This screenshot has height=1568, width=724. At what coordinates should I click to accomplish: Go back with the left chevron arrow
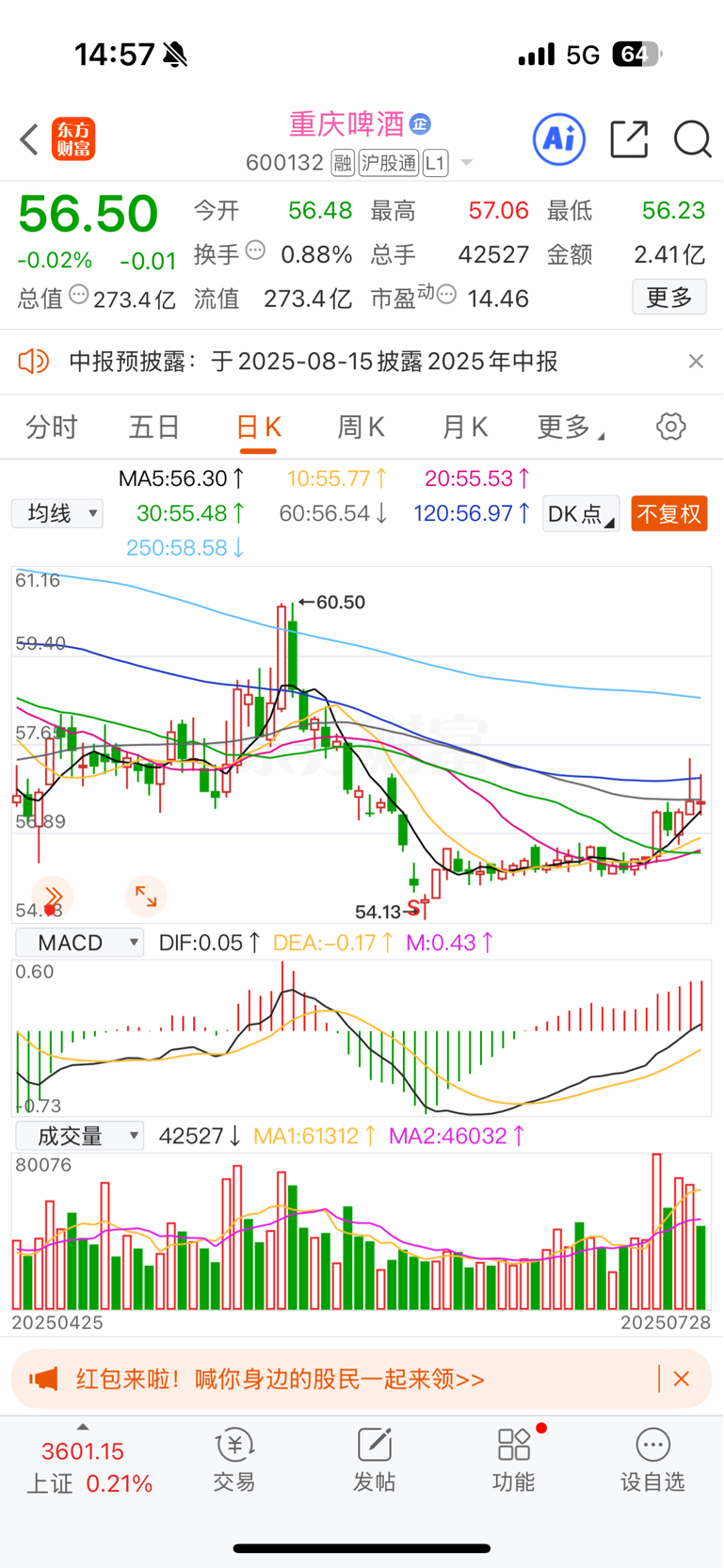(x=29, y=139)
